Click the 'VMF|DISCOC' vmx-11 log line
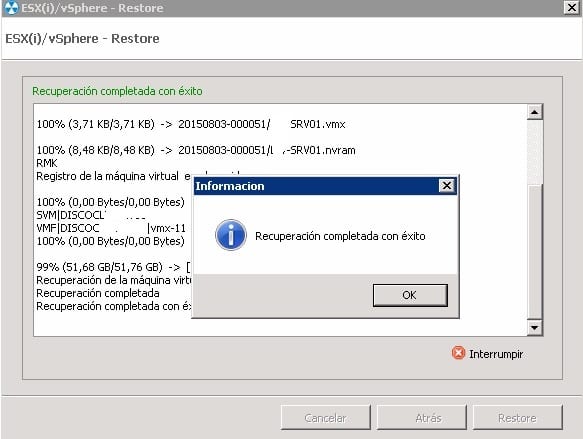 click(111, 228)
